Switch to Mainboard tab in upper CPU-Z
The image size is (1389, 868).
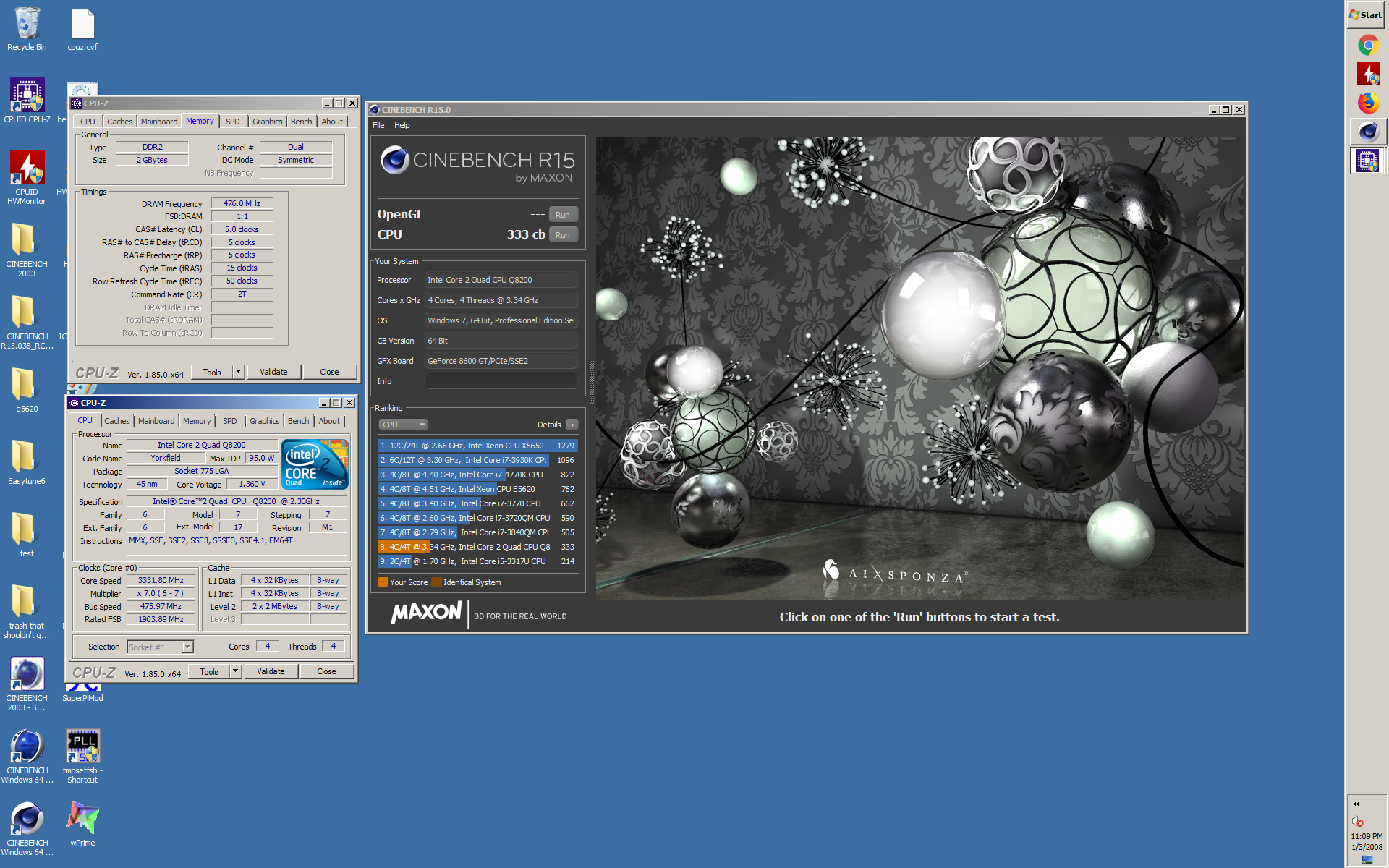tap(159, 122)
